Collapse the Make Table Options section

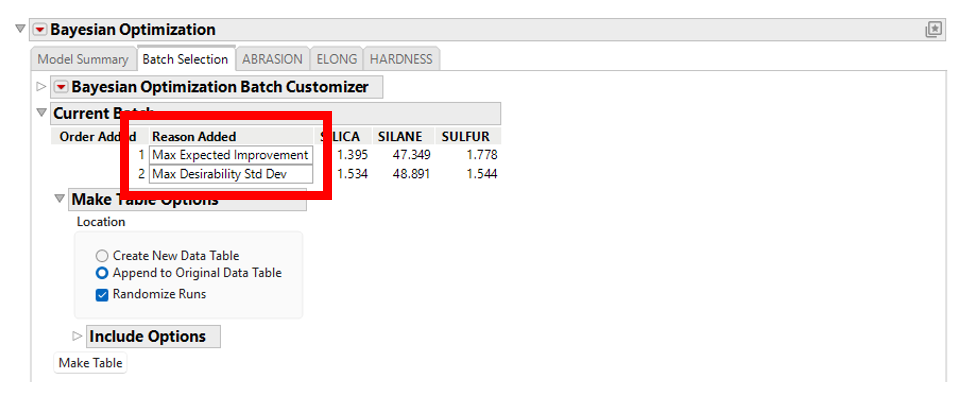(x=60, y=199)
